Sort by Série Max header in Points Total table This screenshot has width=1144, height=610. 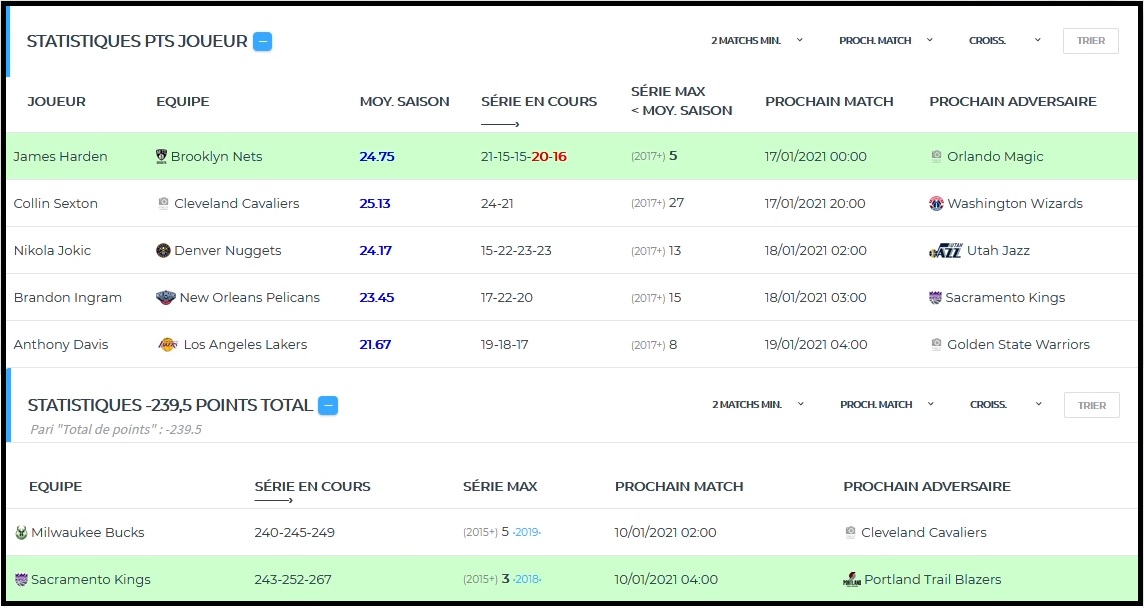click(x=500, y=486)
